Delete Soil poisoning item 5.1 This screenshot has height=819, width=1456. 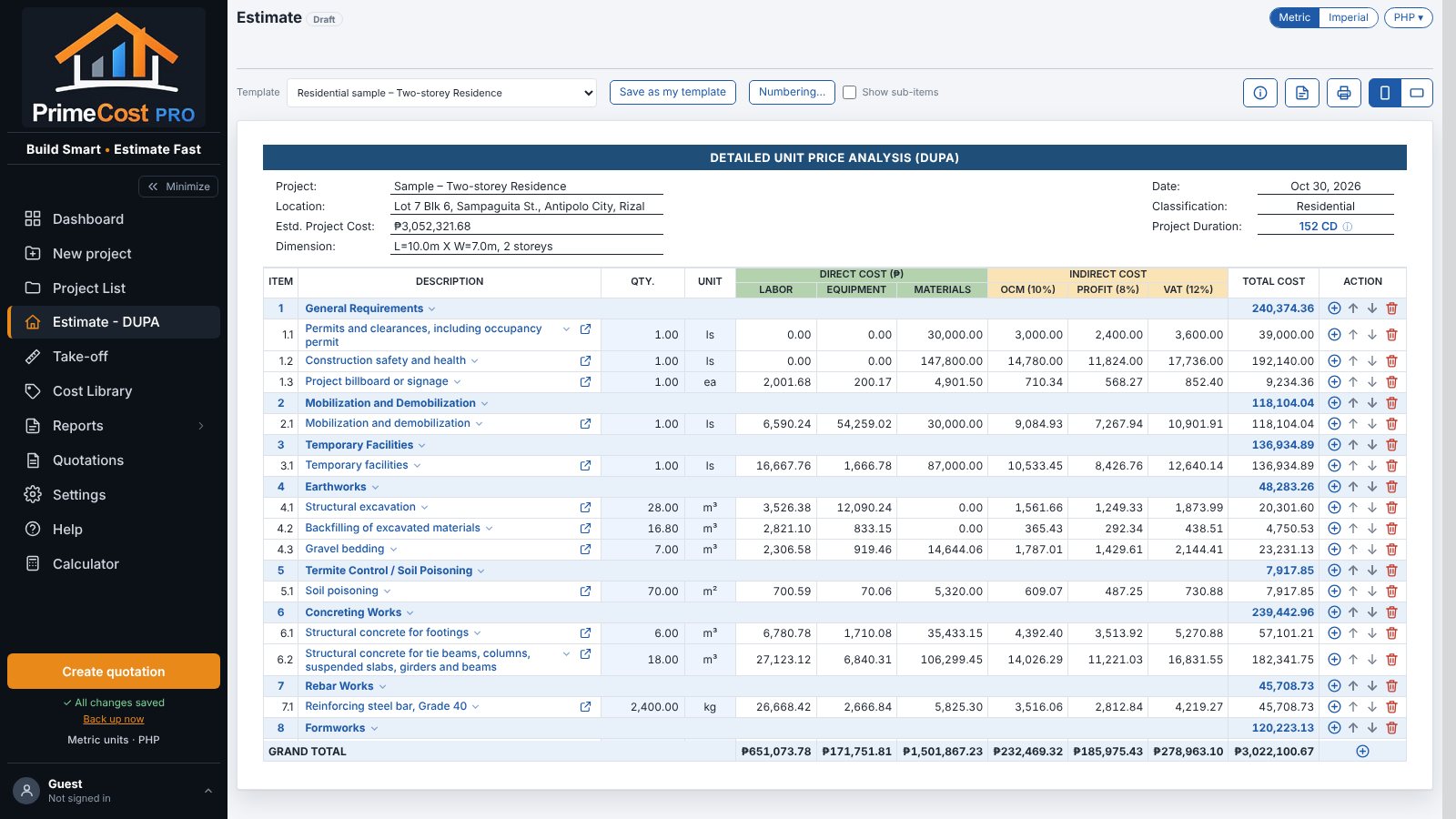tap(1391, 591)
